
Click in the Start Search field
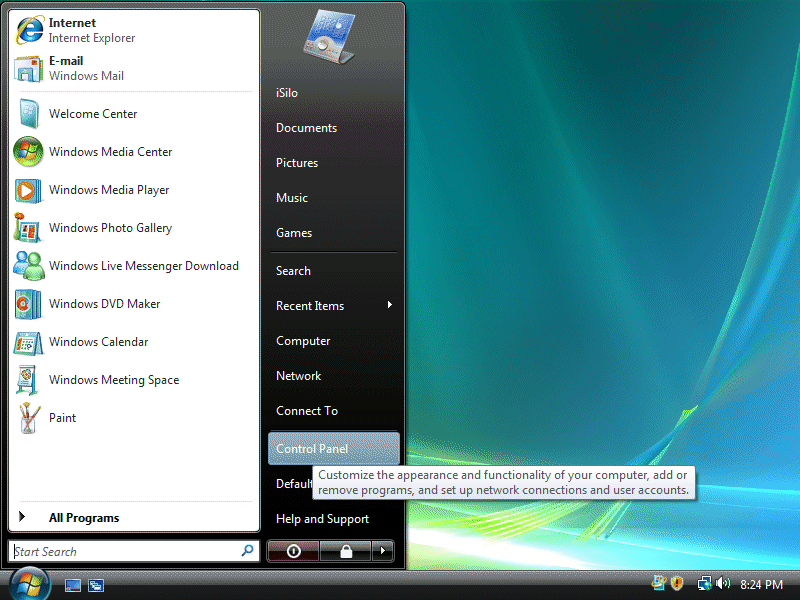pyautogui.click(x=125, y=551)
